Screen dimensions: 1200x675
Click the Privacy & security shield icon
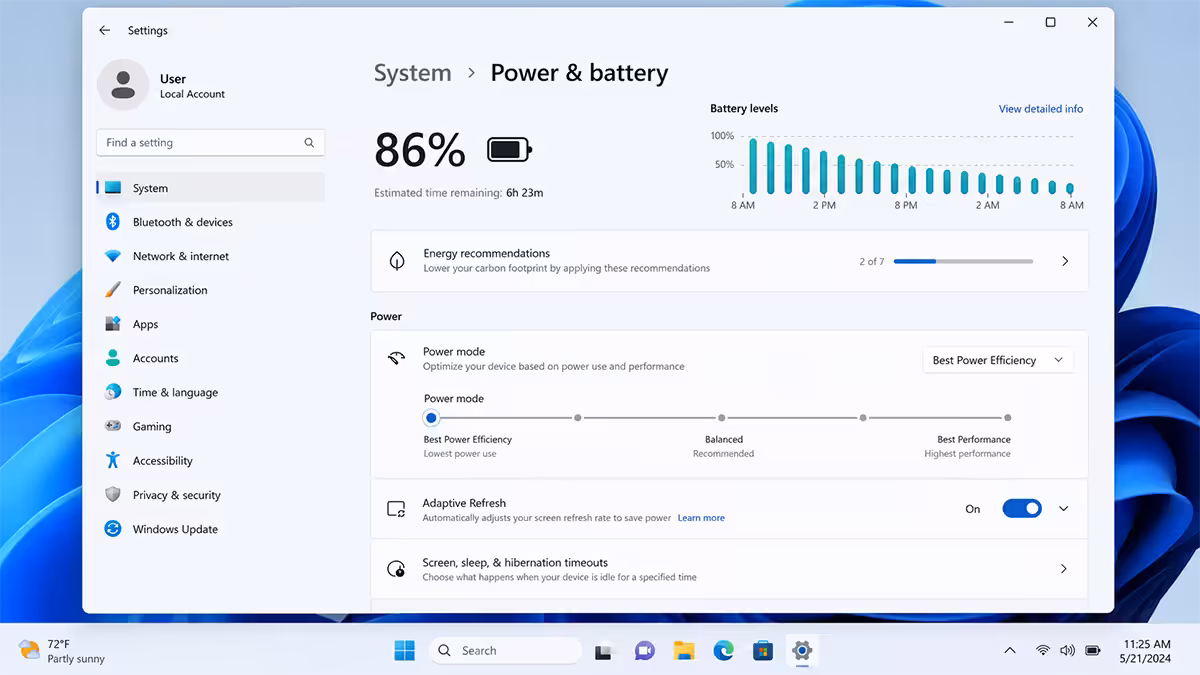[113, 495]
